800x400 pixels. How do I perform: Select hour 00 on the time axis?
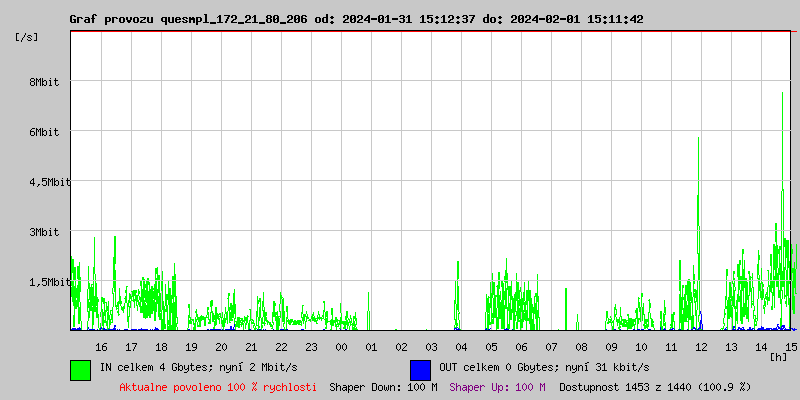click(x=341, y=346)
